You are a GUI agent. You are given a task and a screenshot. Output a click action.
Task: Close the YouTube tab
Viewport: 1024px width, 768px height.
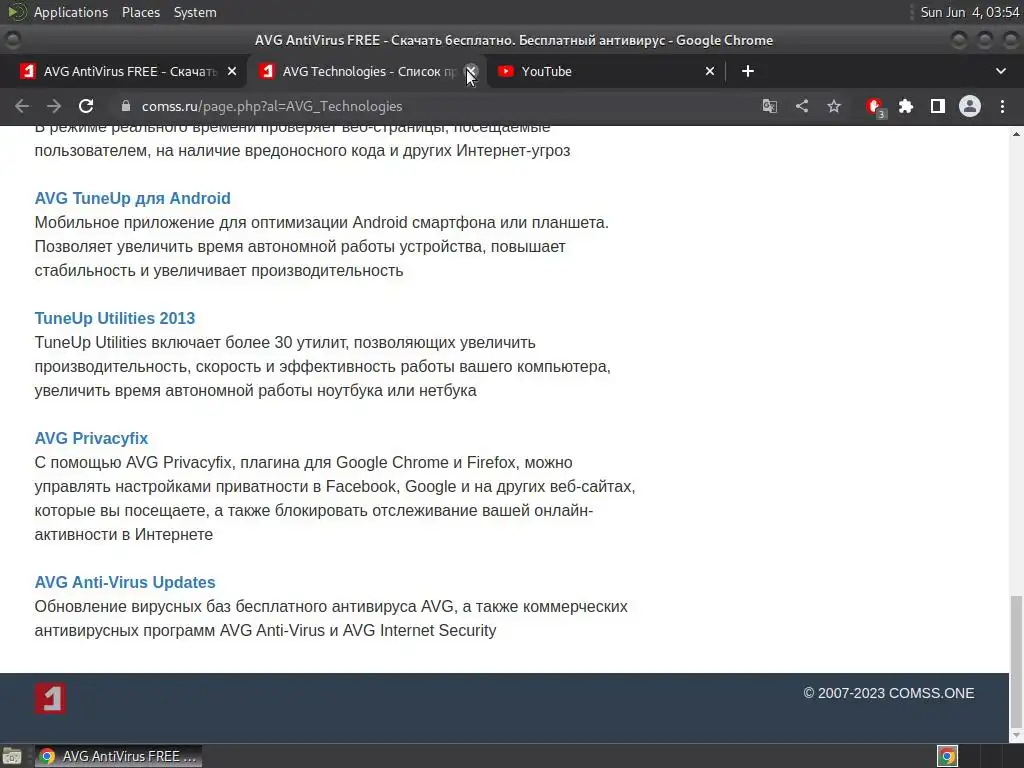[710, 71]
